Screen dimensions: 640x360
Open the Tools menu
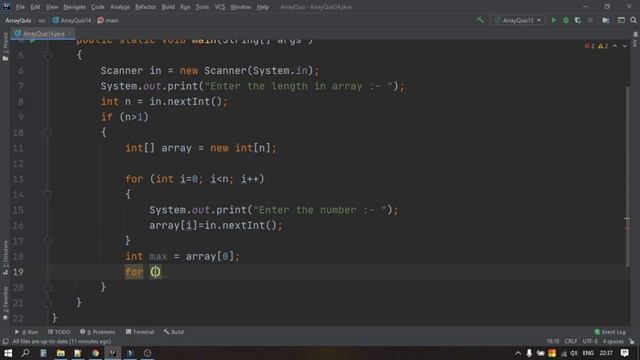pos(202,7)
